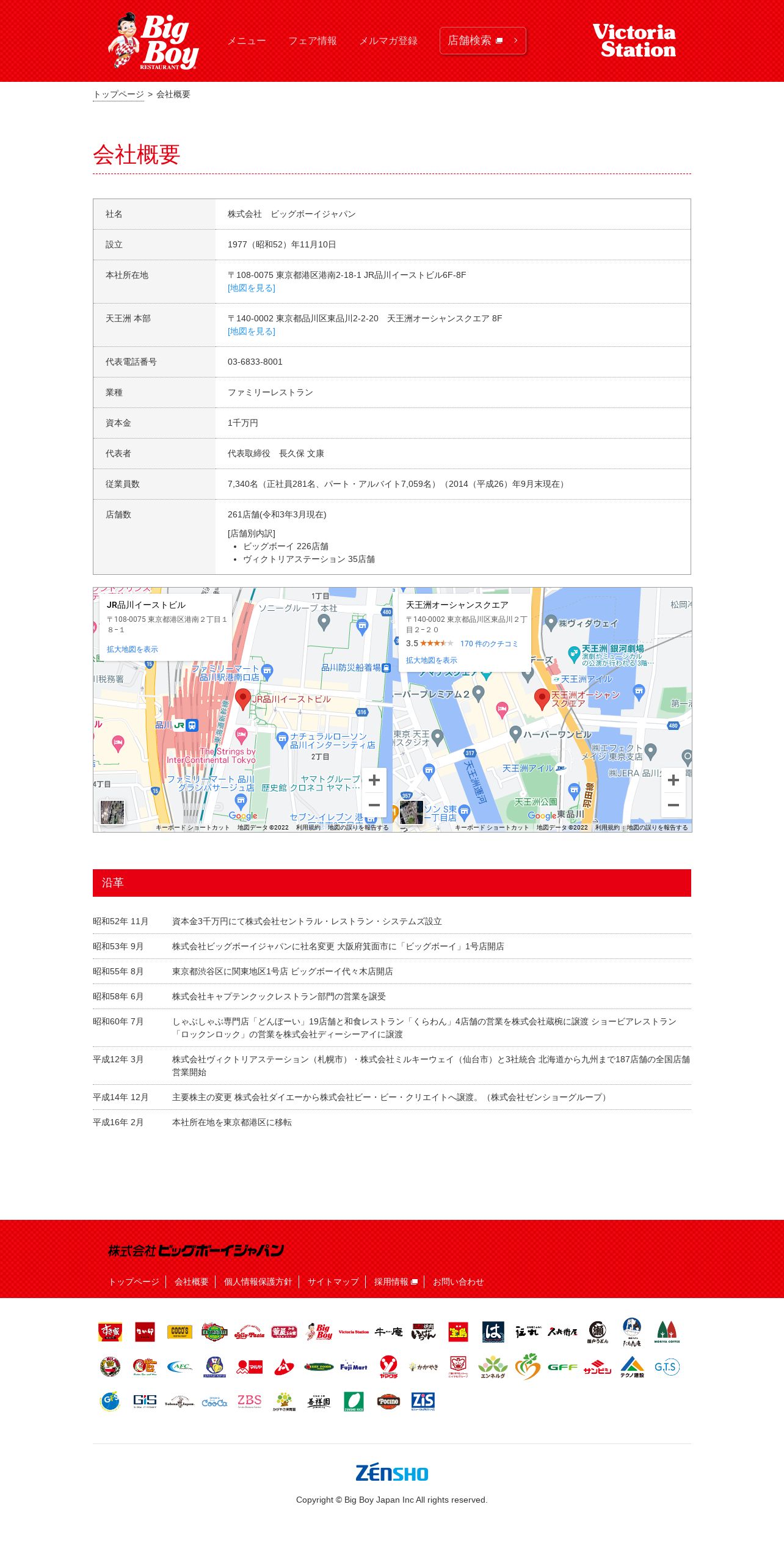784x1543 pixels.
Task: Click the red pin for 天王洲オーシャンスクエア
Action: click(x=542, y=699)
